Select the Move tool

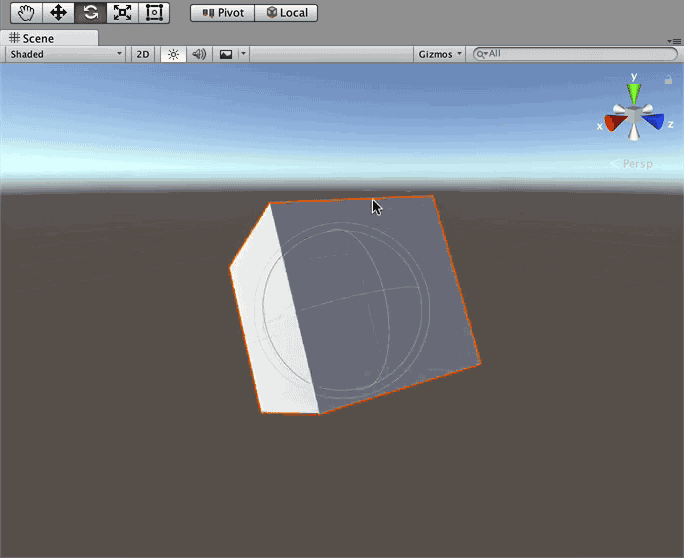58,13
